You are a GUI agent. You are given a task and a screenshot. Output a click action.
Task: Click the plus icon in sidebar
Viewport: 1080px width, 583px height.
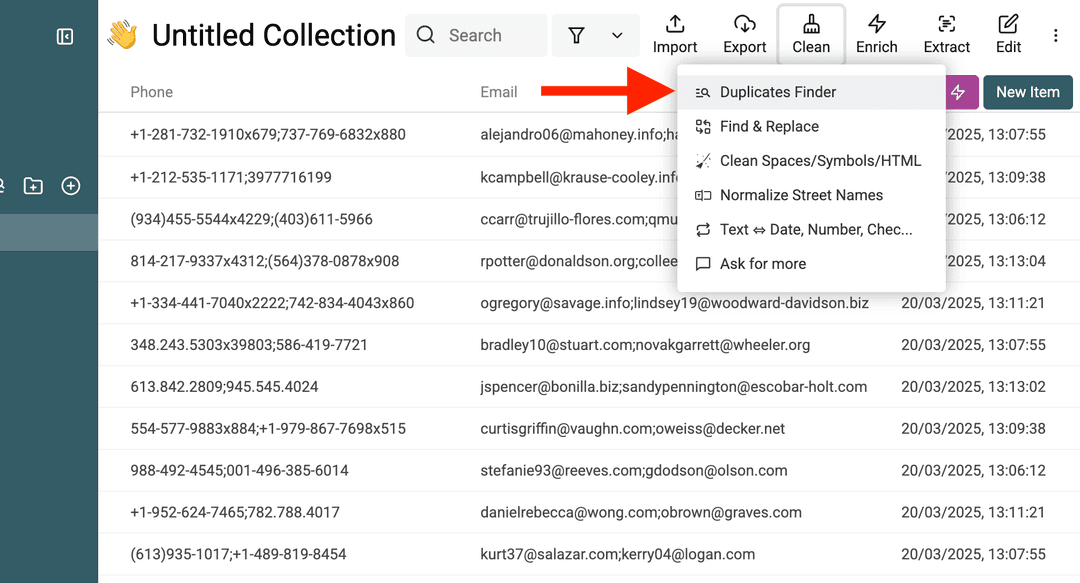click(70, 185)
